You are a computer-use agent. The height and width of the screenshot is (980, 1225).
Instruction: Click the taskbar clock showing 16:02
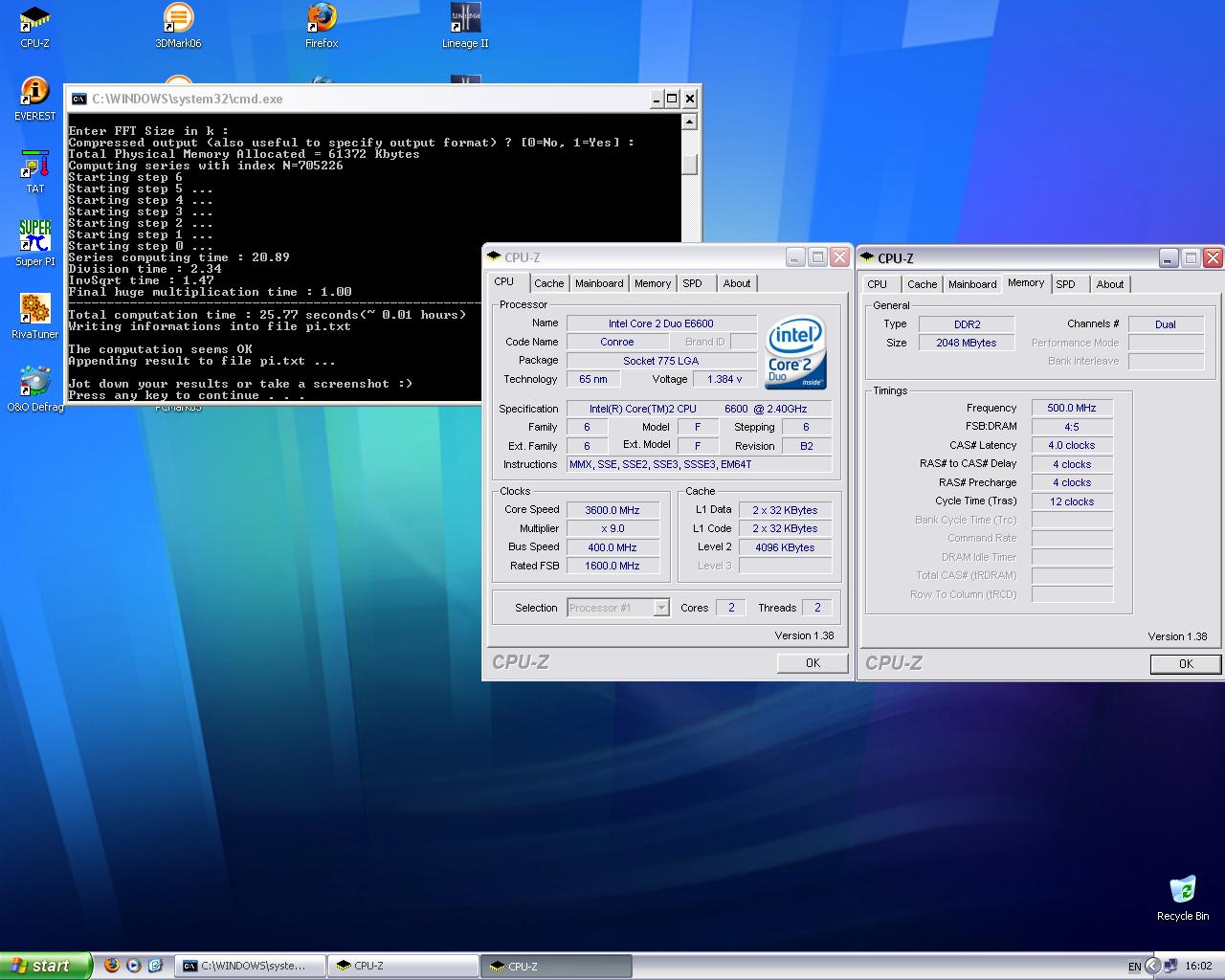point(1198,967)
